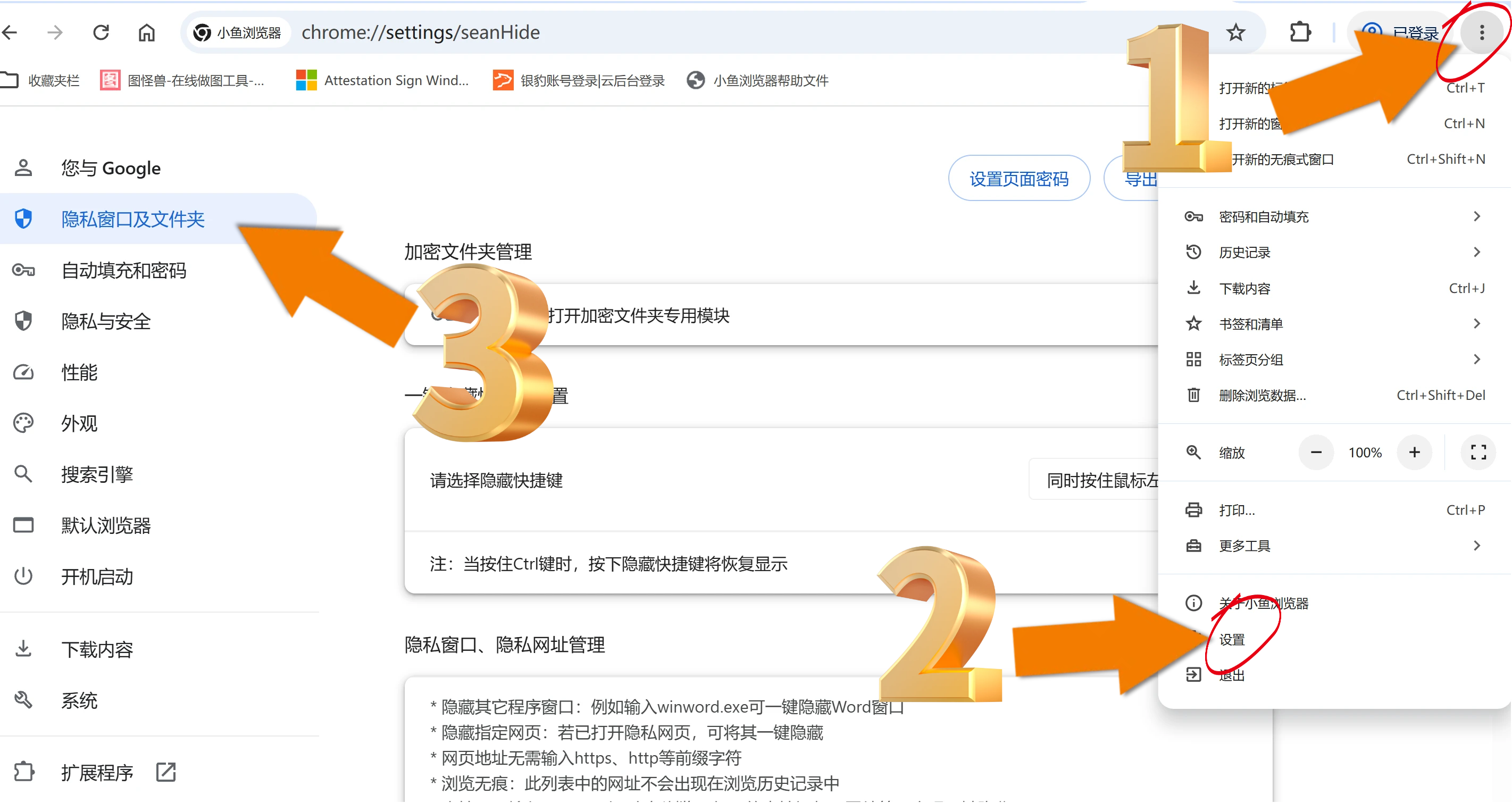Open the 收藏夹栏 bookmarks folder

(41, 80)
